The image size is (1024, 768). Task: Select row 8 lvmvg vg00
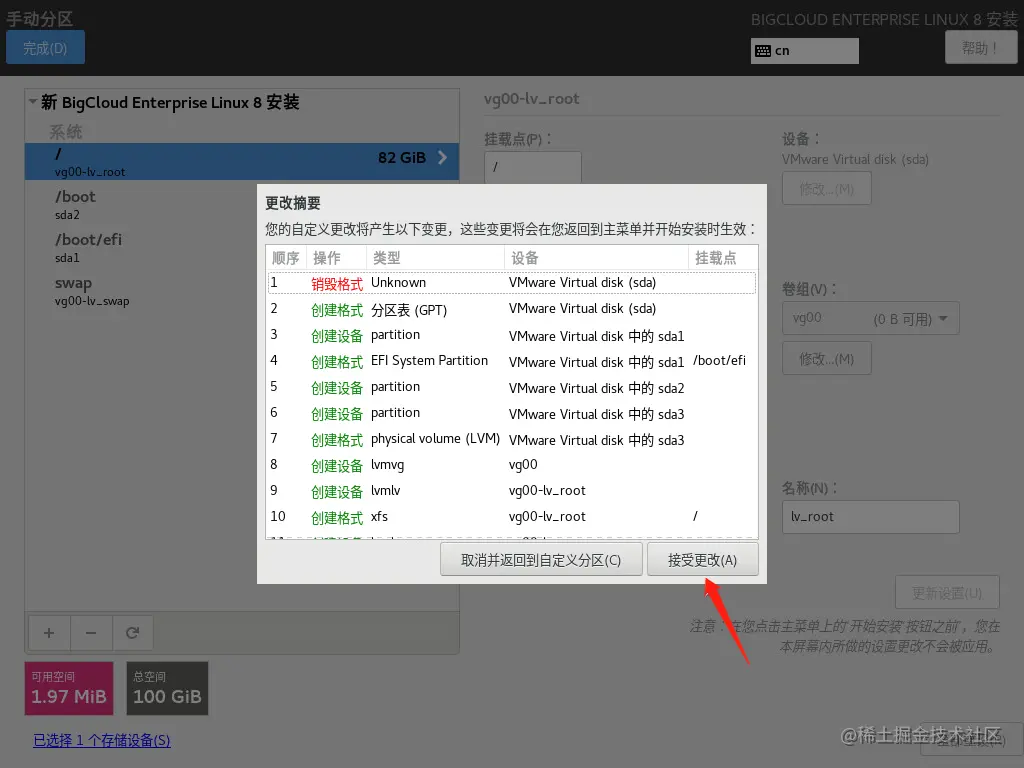pyautogui.click(x=511, y=465)
